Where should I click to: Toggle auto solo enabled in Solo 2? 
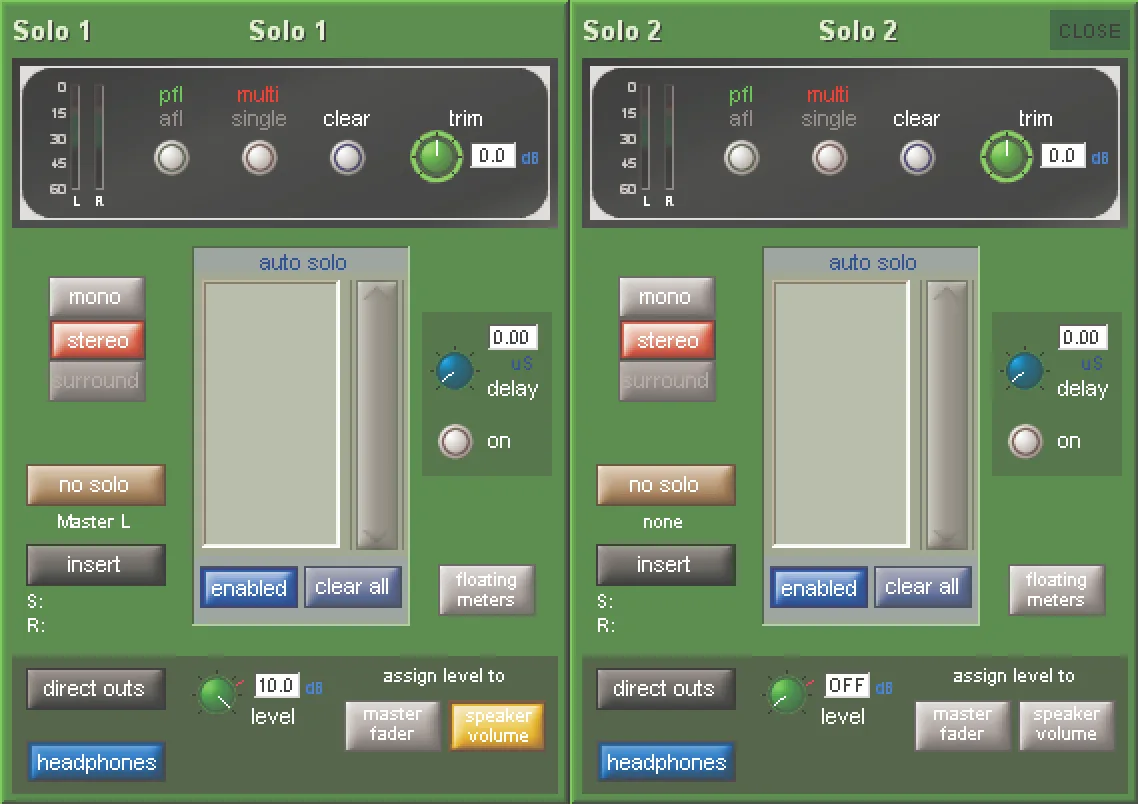point(819,587)
